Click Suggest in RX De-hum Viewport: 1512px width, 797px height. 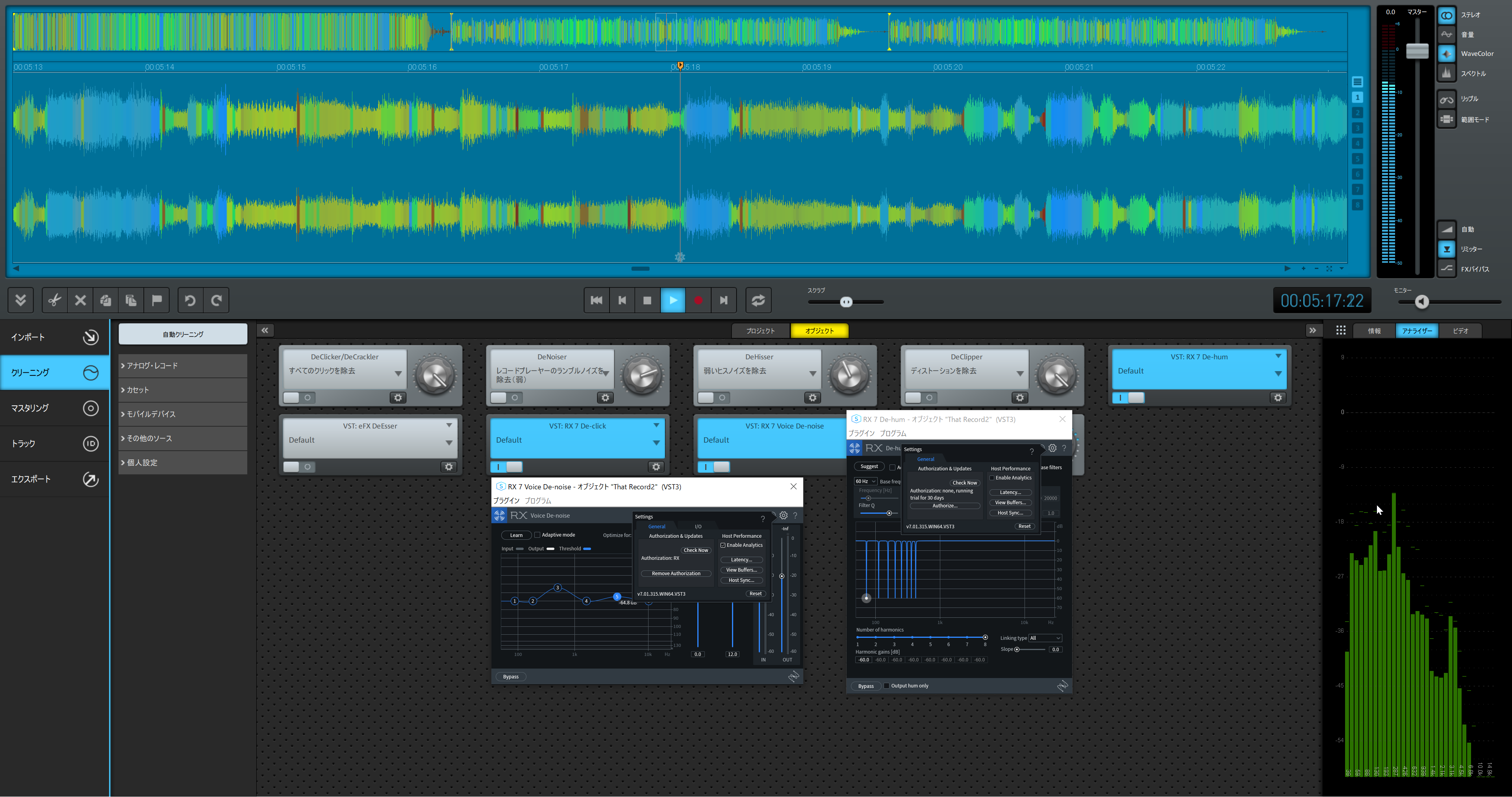click(869, 466)
